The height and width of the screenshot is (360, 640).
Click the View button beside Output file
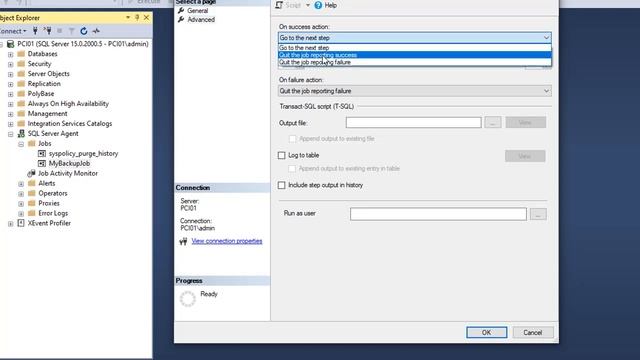coord(526,122)
